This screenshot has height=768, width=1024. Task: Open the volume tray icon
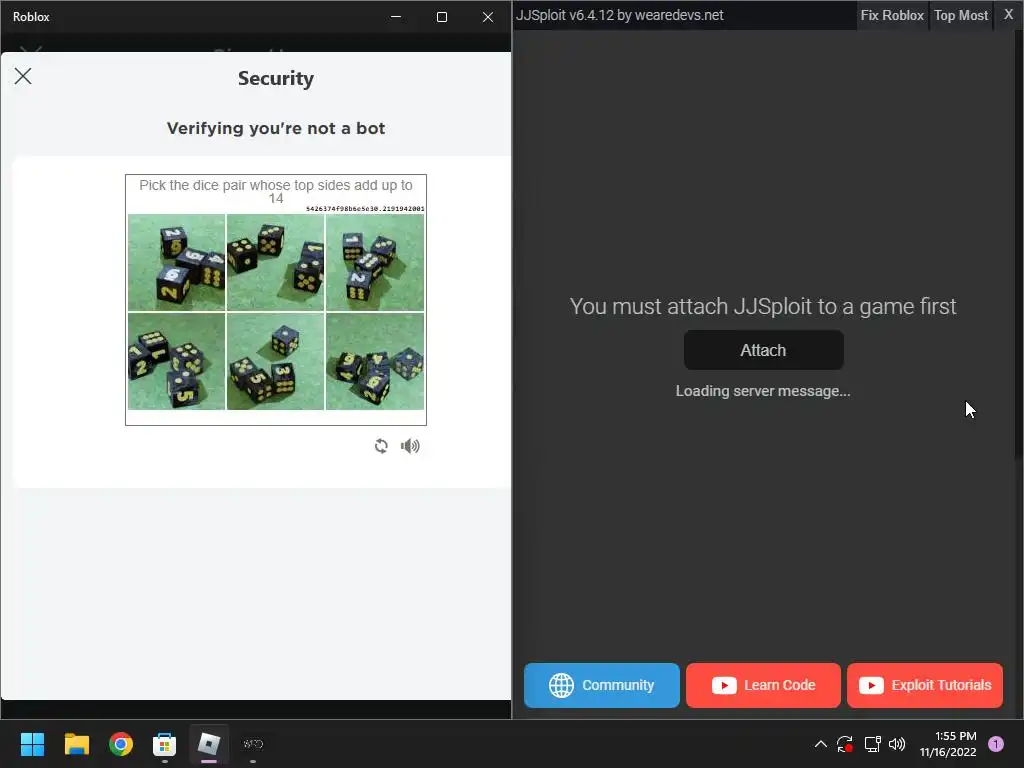pyautogui.click(x=897, y=744)
